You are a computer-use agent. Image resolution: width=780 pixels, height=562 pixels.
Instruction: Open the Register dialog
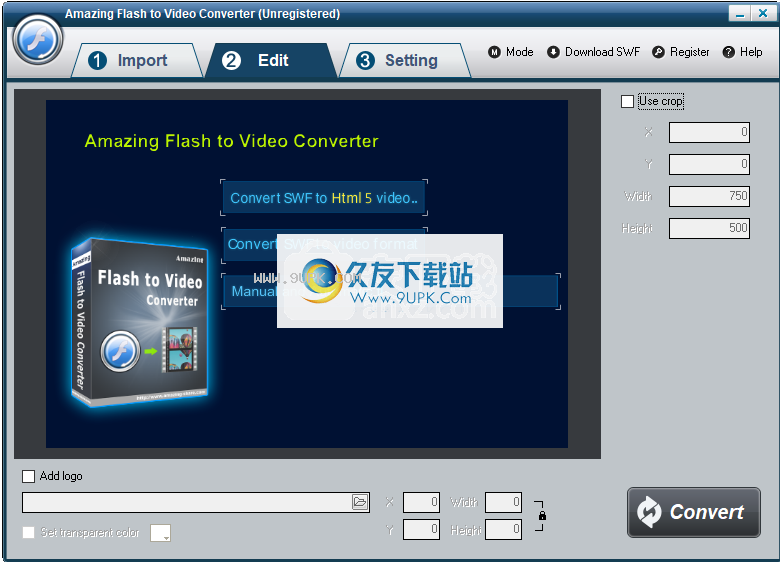tap(681, 52)
